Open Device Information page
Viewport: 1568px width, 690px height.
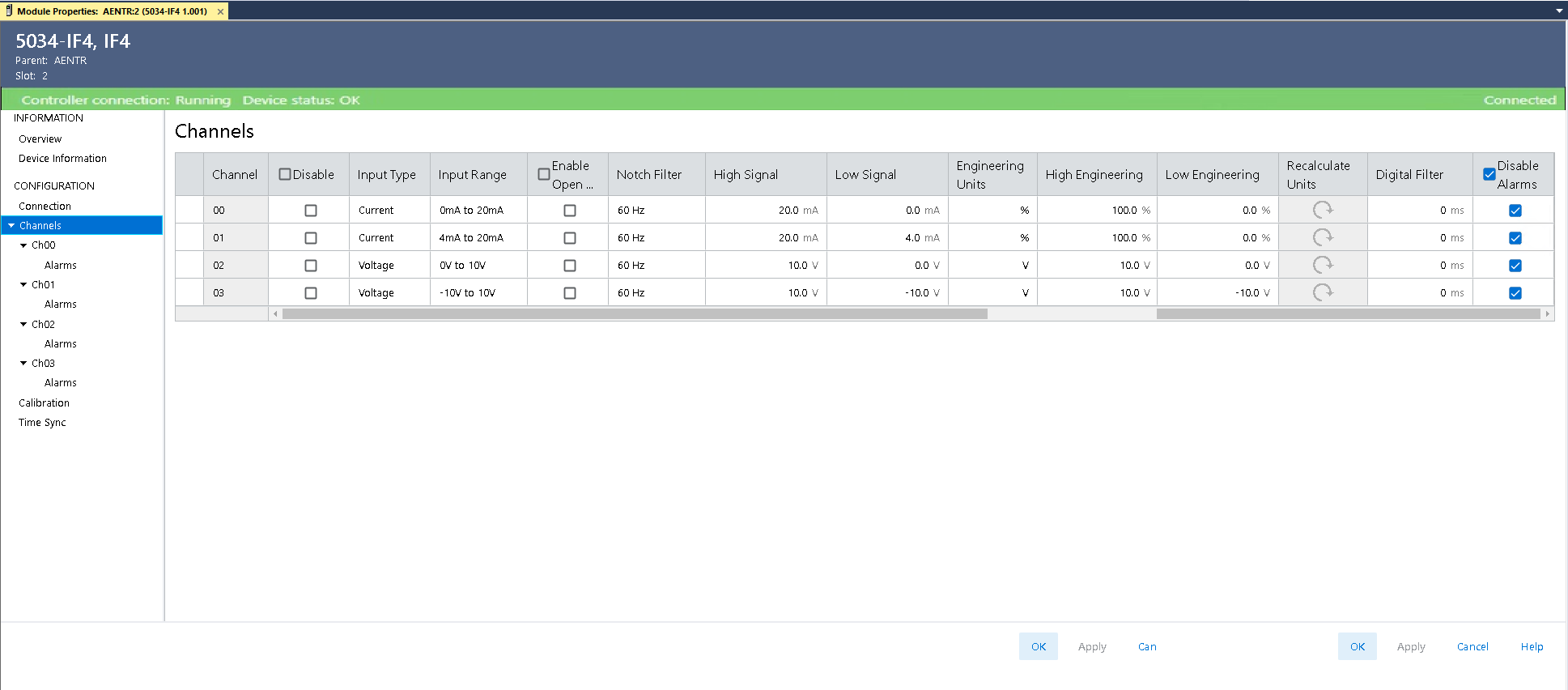pos(62,159)
